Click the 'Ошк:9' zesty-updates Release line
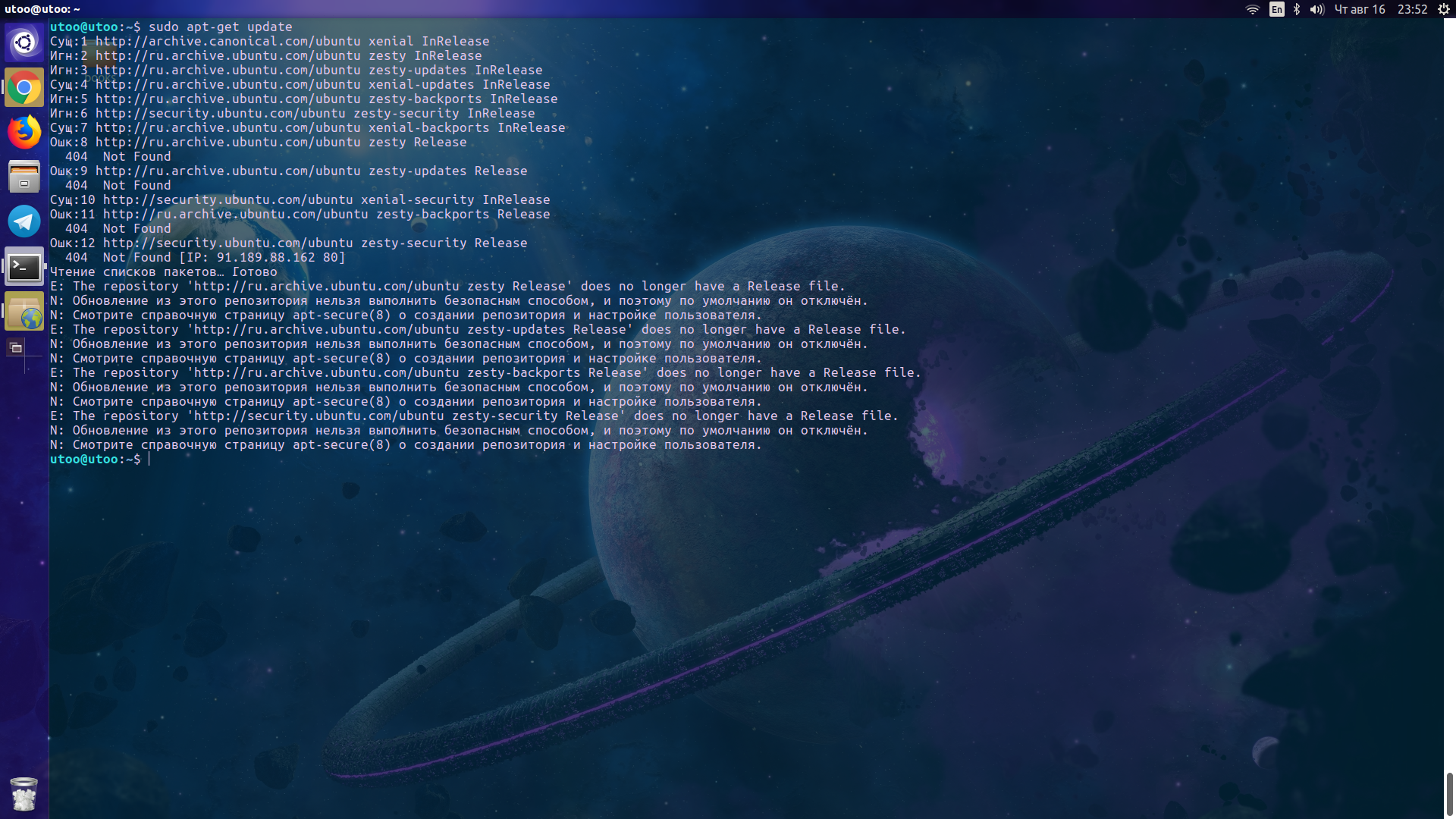1456x819 pixels. 289,171
